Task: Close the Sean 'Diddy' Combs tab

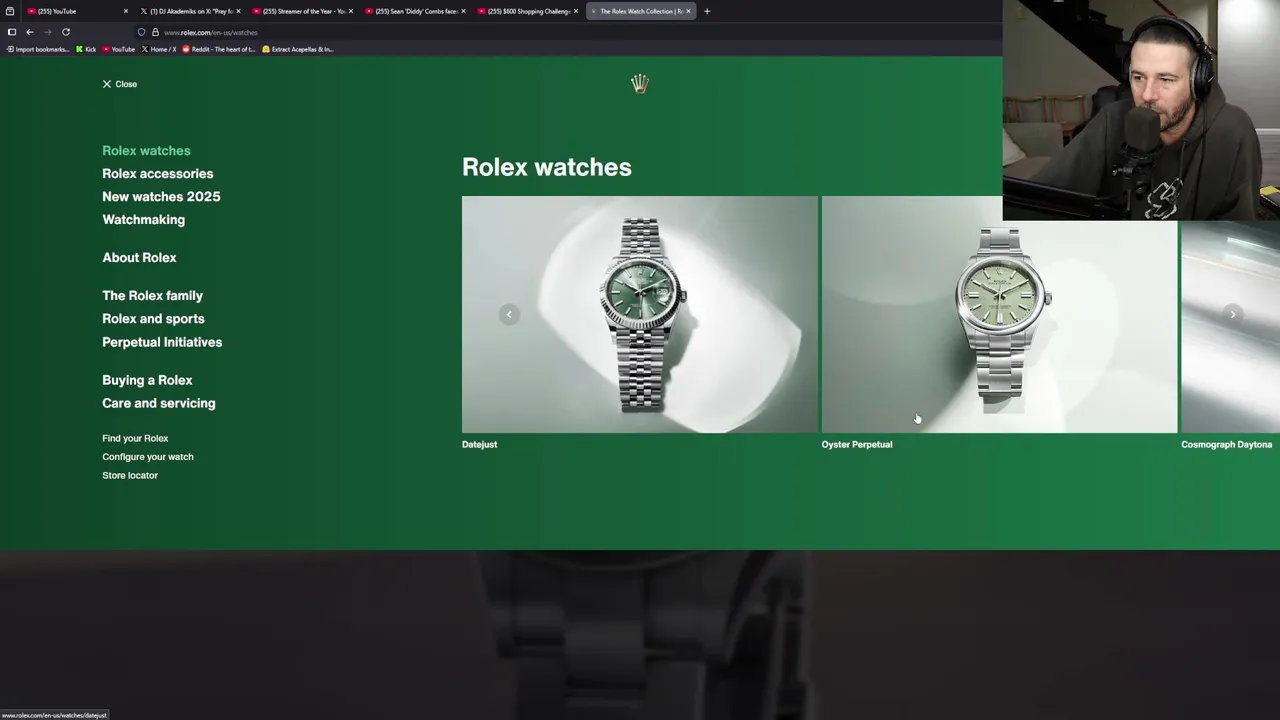Action: point(463,11)
